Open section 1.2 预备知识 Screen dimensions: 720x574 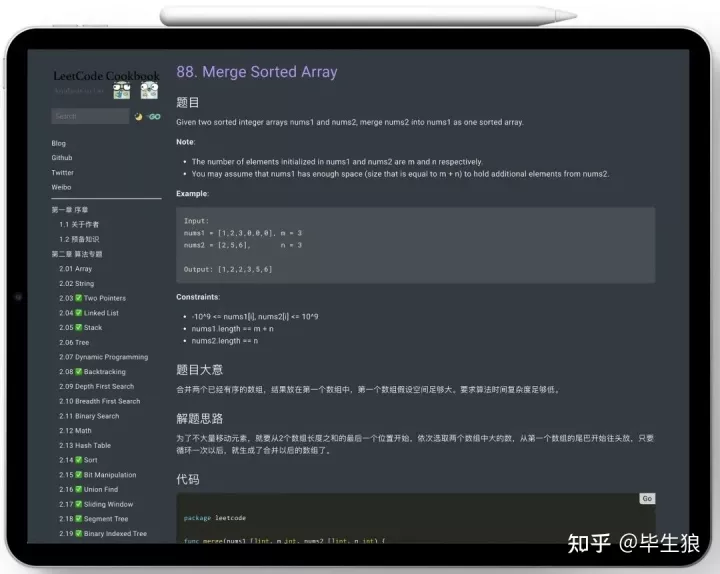pyautogui.click(x=79, y=239)
